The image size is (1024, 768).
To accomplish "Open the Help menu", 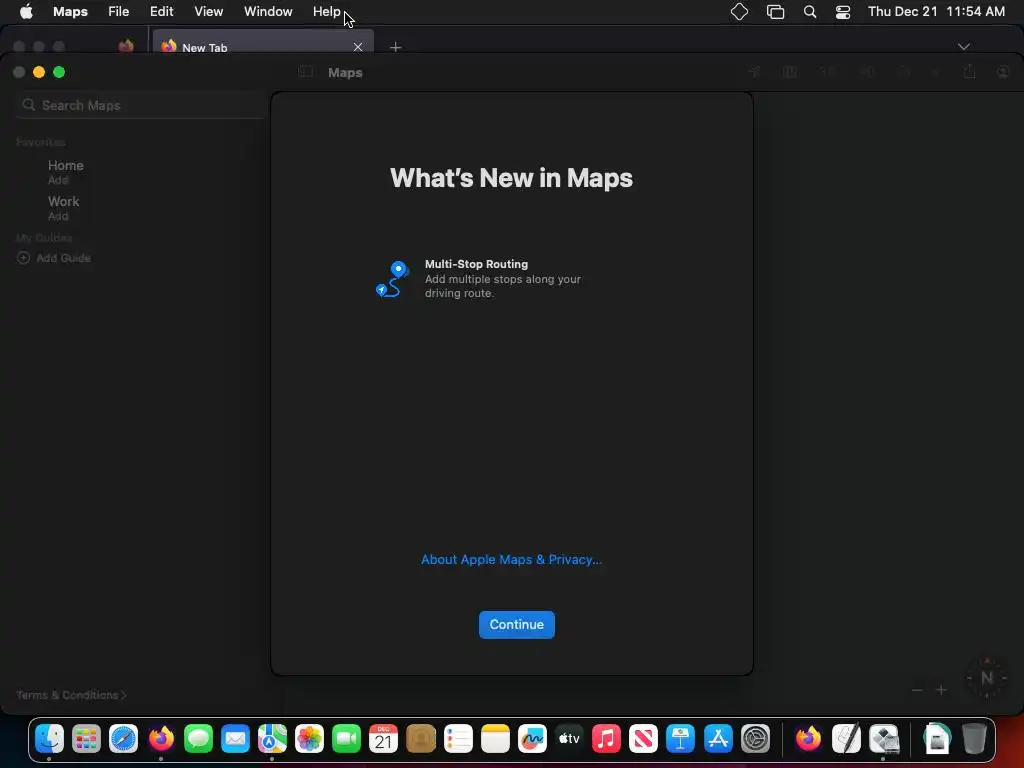I will [327, 12].
